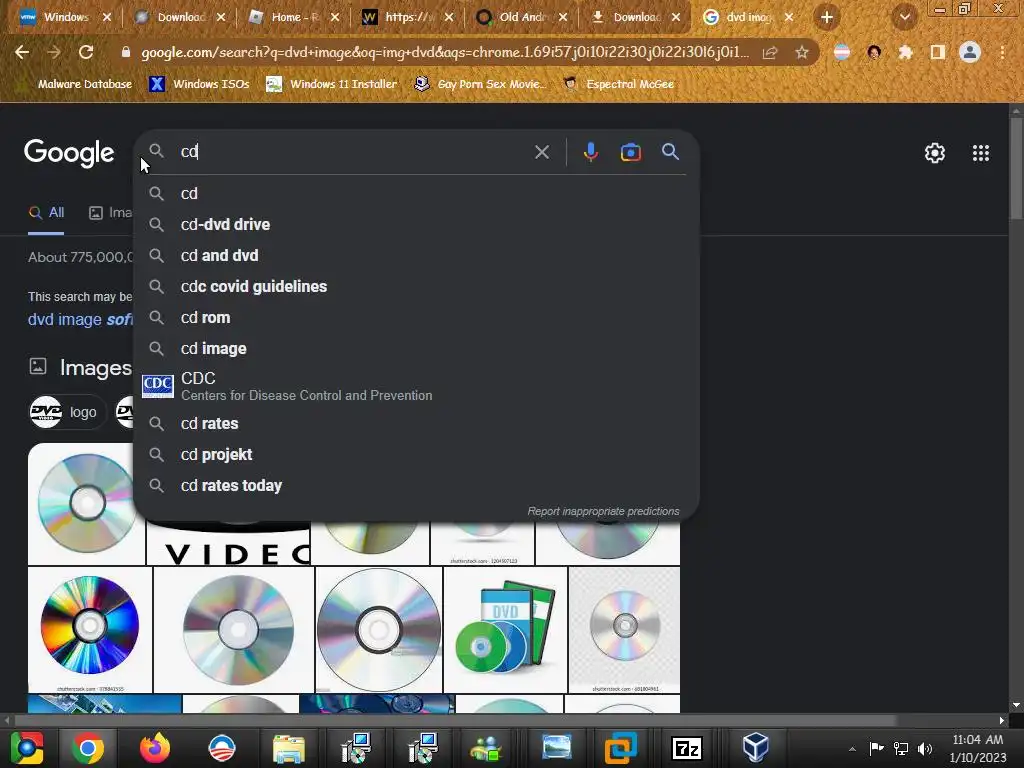Select the 'cd rates' suggestion
The height and width of the screenshot is (768, 1024).
(x=416, y=424)
